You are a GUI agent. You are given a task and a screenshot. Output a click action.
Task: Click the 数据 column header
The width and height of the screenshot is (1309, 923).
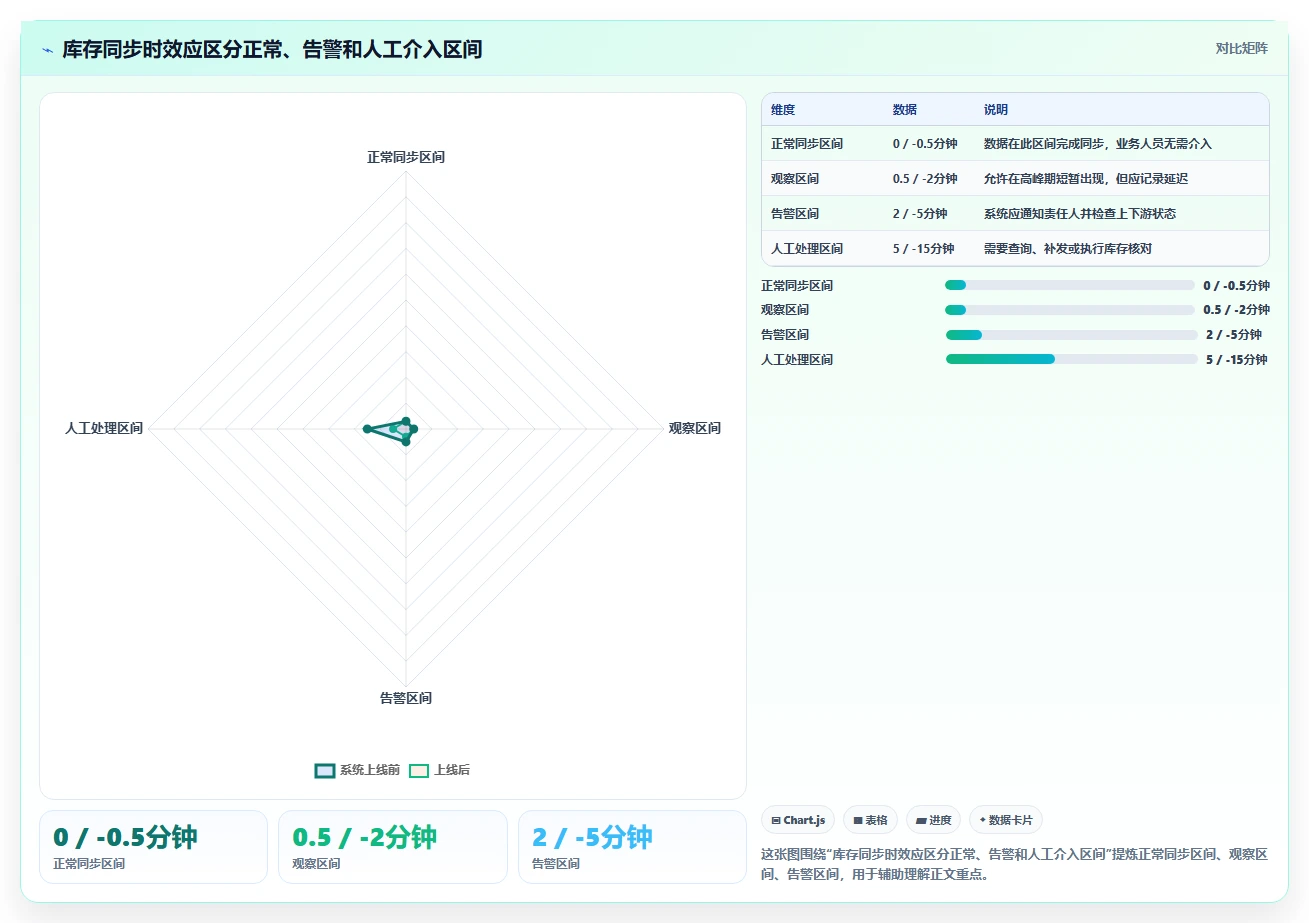pyautogui.click(x=905, y=110)
